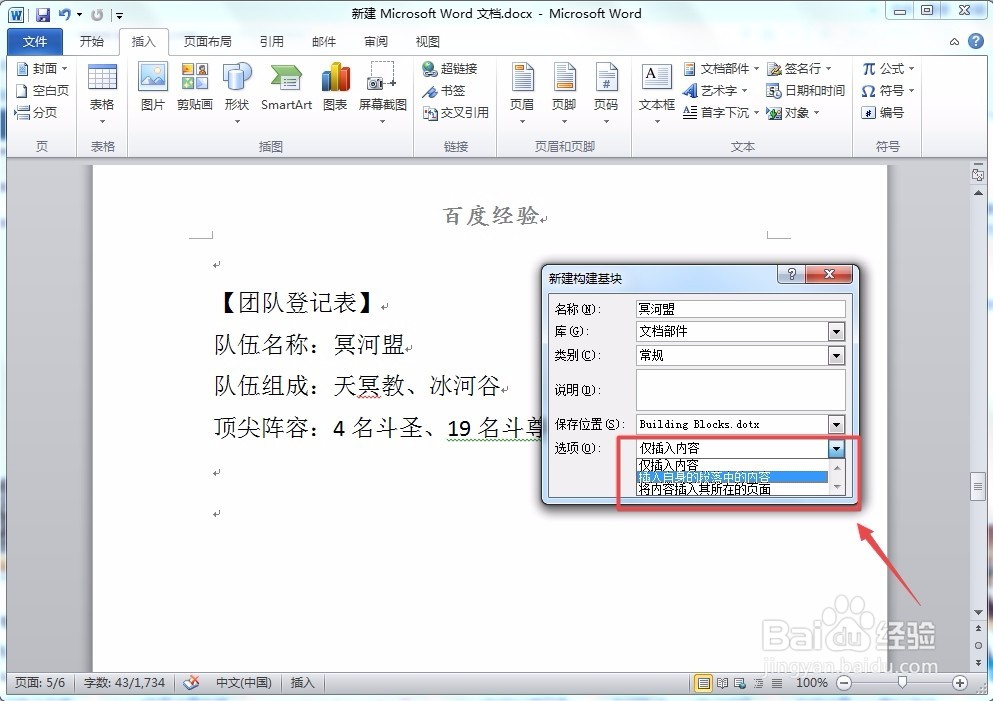Image resolution: width=993 pixels, height=701 pixels.
Task: Expand the Save in (保存位置) dropdown
Action: [x=836, y=424]
